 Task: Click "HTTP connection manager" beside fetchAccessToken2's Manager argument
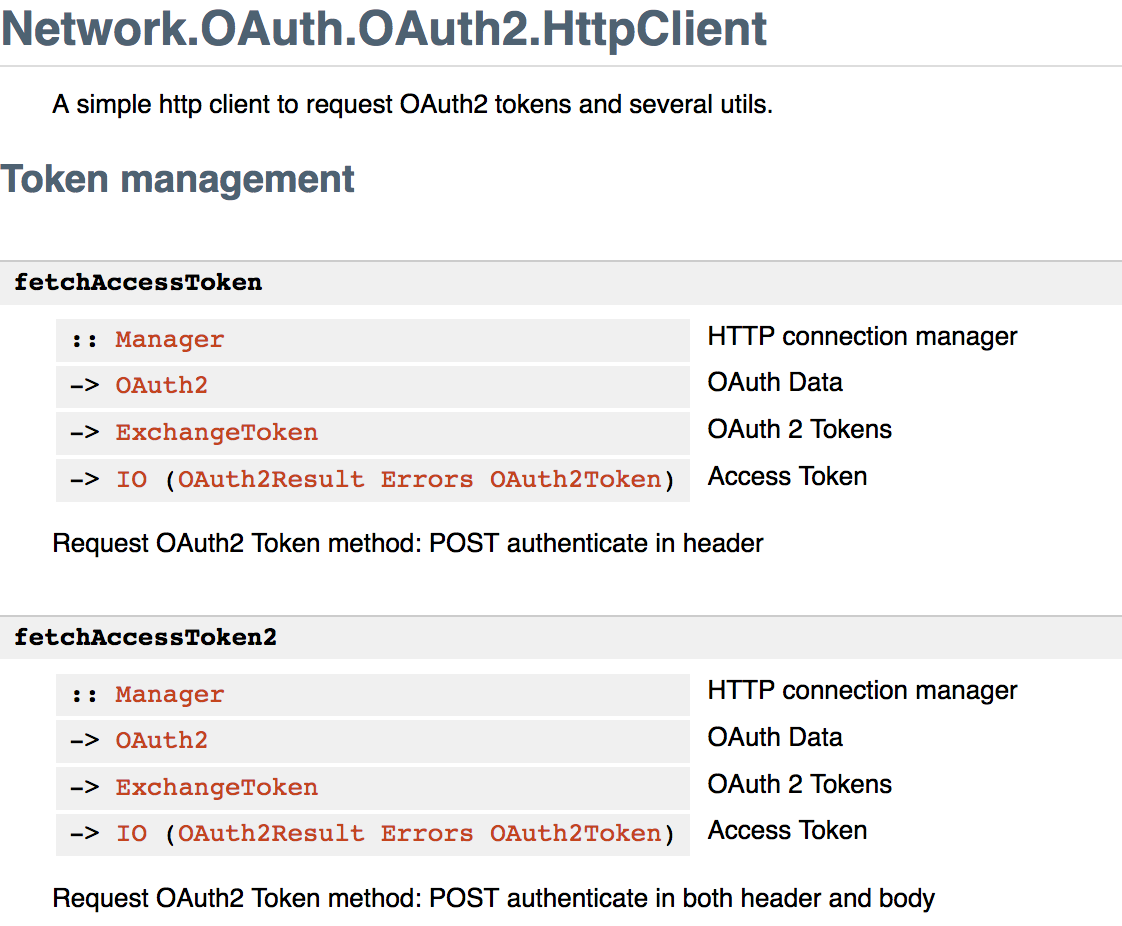[x=862, y=691]
